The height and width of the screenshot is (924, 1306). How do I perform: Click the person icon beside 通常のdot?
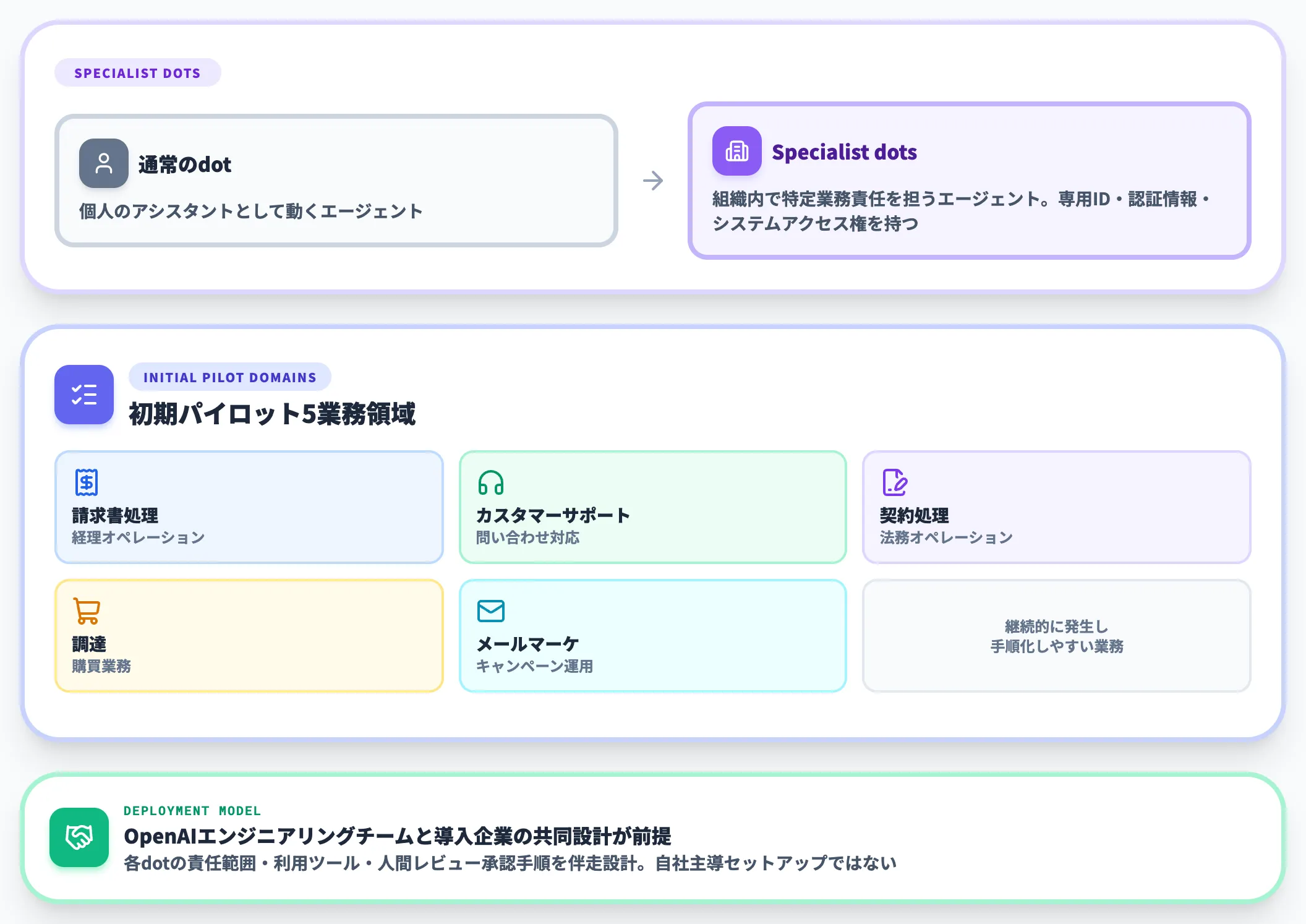(104, 163)
